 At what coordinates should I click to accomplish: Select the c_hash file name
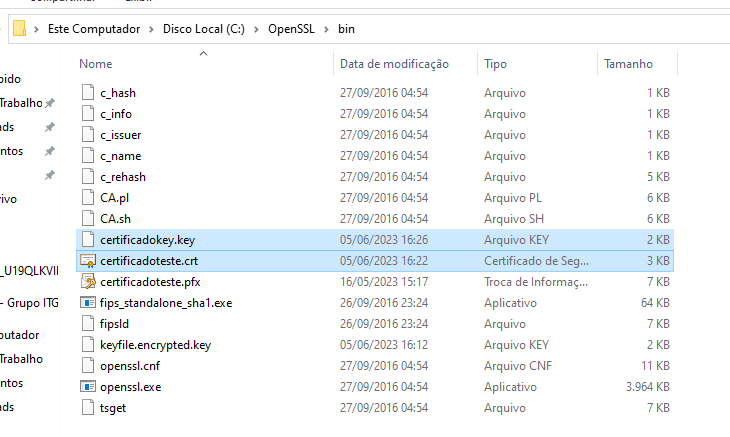(118, 93)
